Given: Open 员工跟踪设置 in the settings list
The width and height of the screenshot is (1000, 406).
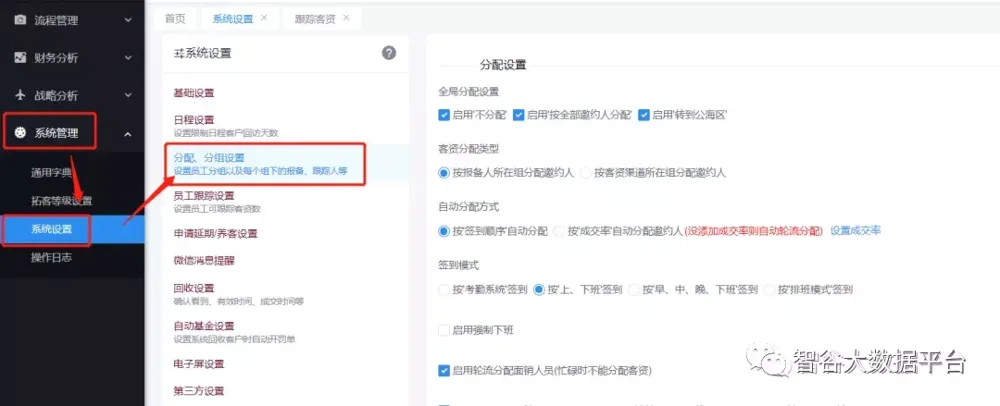Looking at the screenshot, I should click(x=204, y=195).
